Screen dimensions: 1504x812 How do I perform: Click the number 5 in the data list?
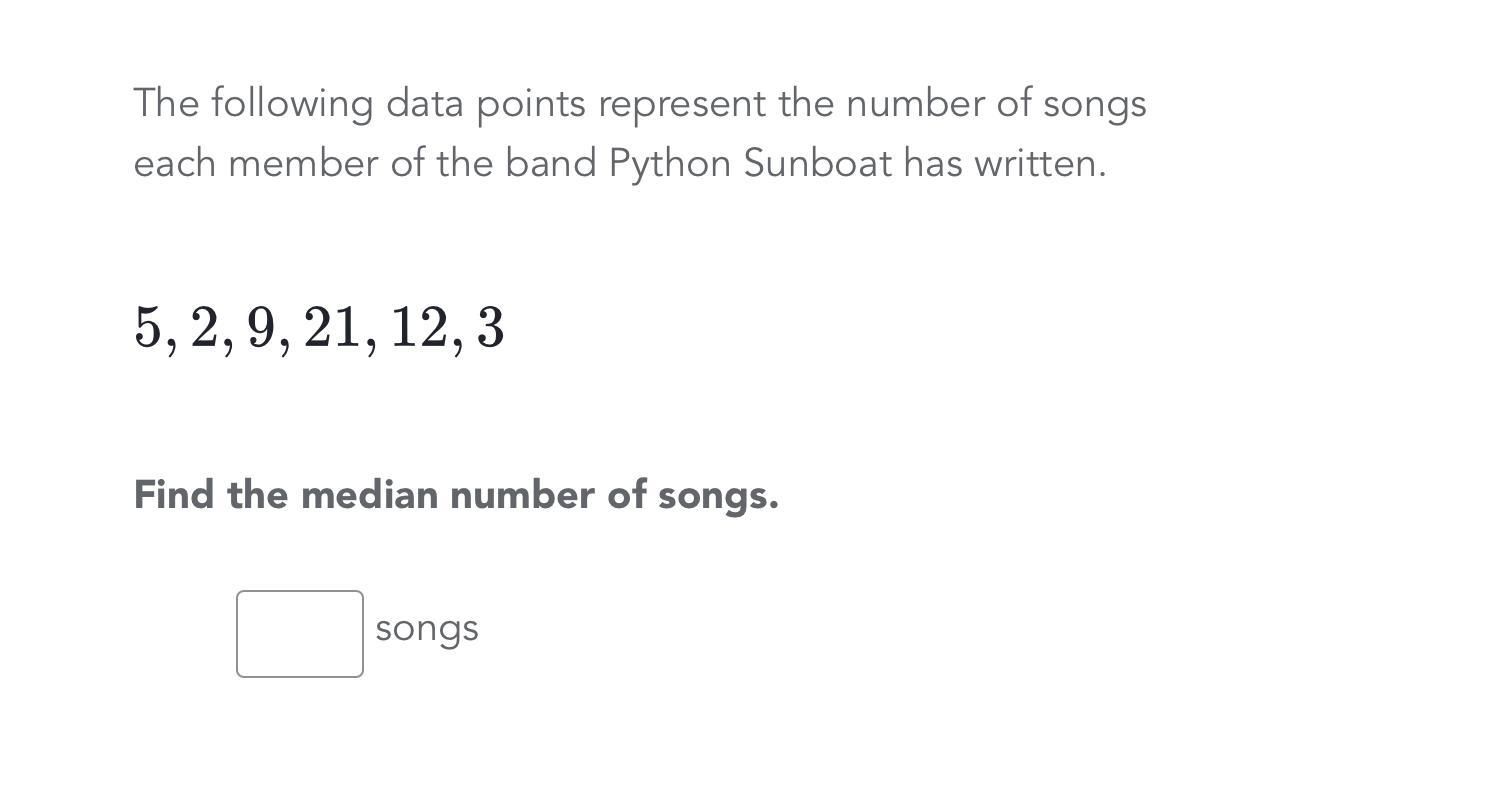[x=147, y=328]
